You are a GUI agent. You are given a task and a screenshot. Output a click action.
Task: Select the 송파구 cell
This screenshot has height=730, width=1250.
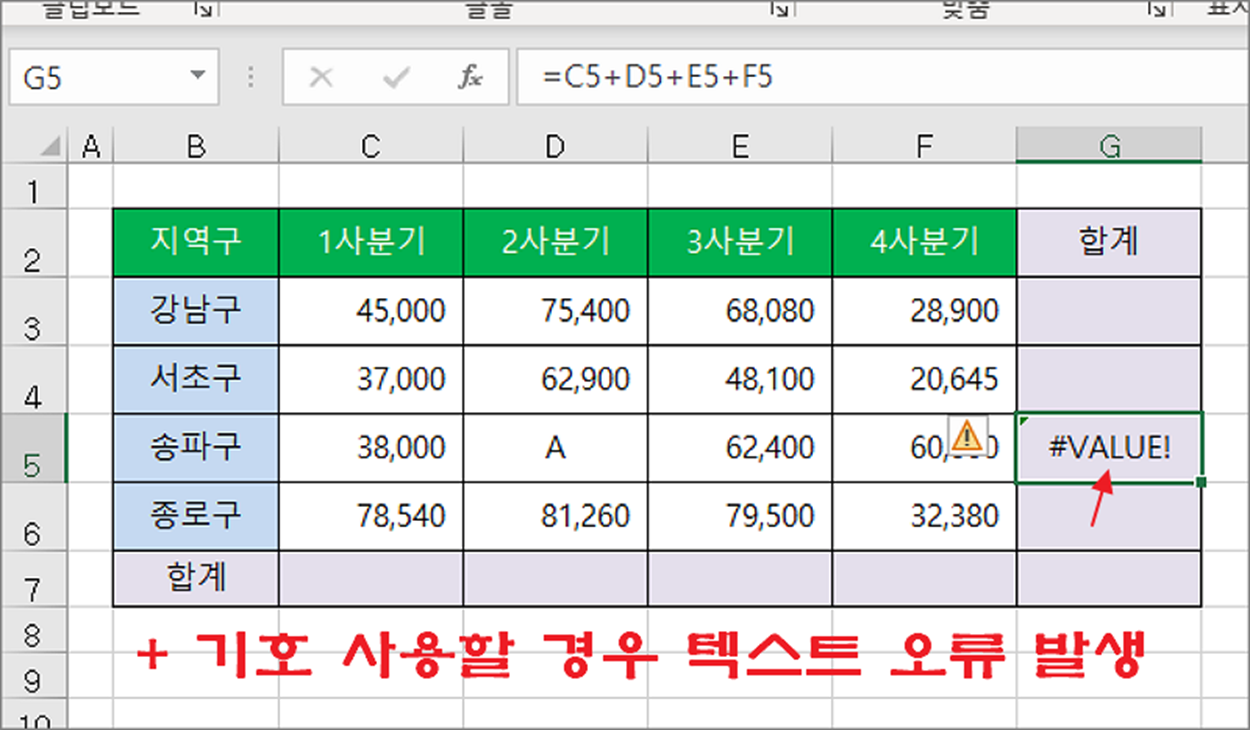coord(196,447)
